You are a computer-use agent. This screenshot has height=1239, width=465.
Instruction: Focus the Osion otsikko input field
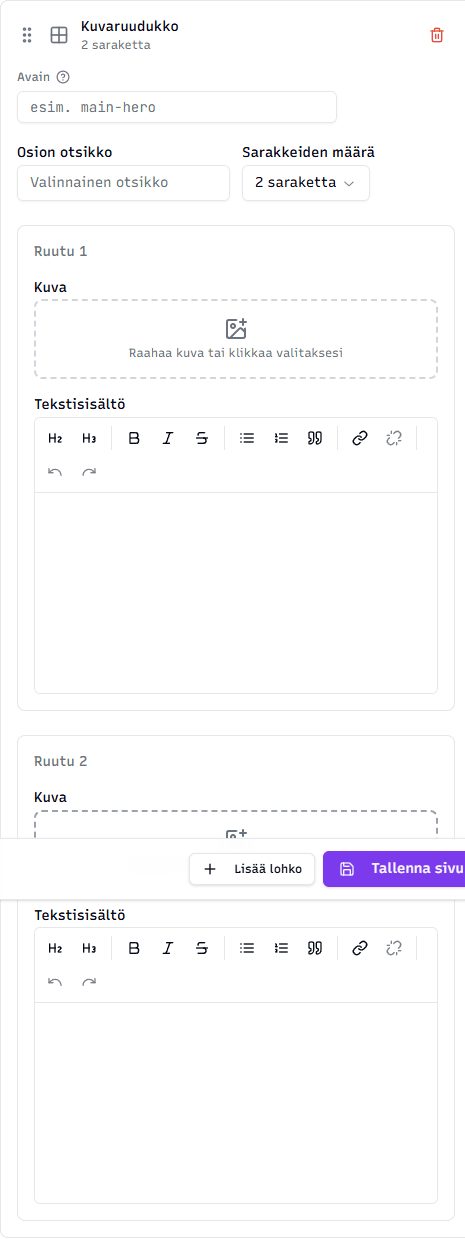pyautogui.click(x=123, y=183)
